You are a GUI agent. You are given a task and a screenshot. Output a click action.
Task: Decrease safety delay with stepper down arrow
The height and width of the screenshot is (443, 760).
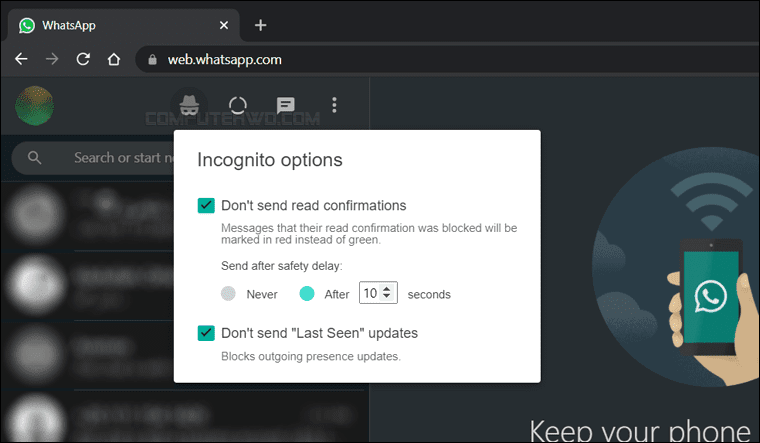pyautogui.click(x=386, y=296)
